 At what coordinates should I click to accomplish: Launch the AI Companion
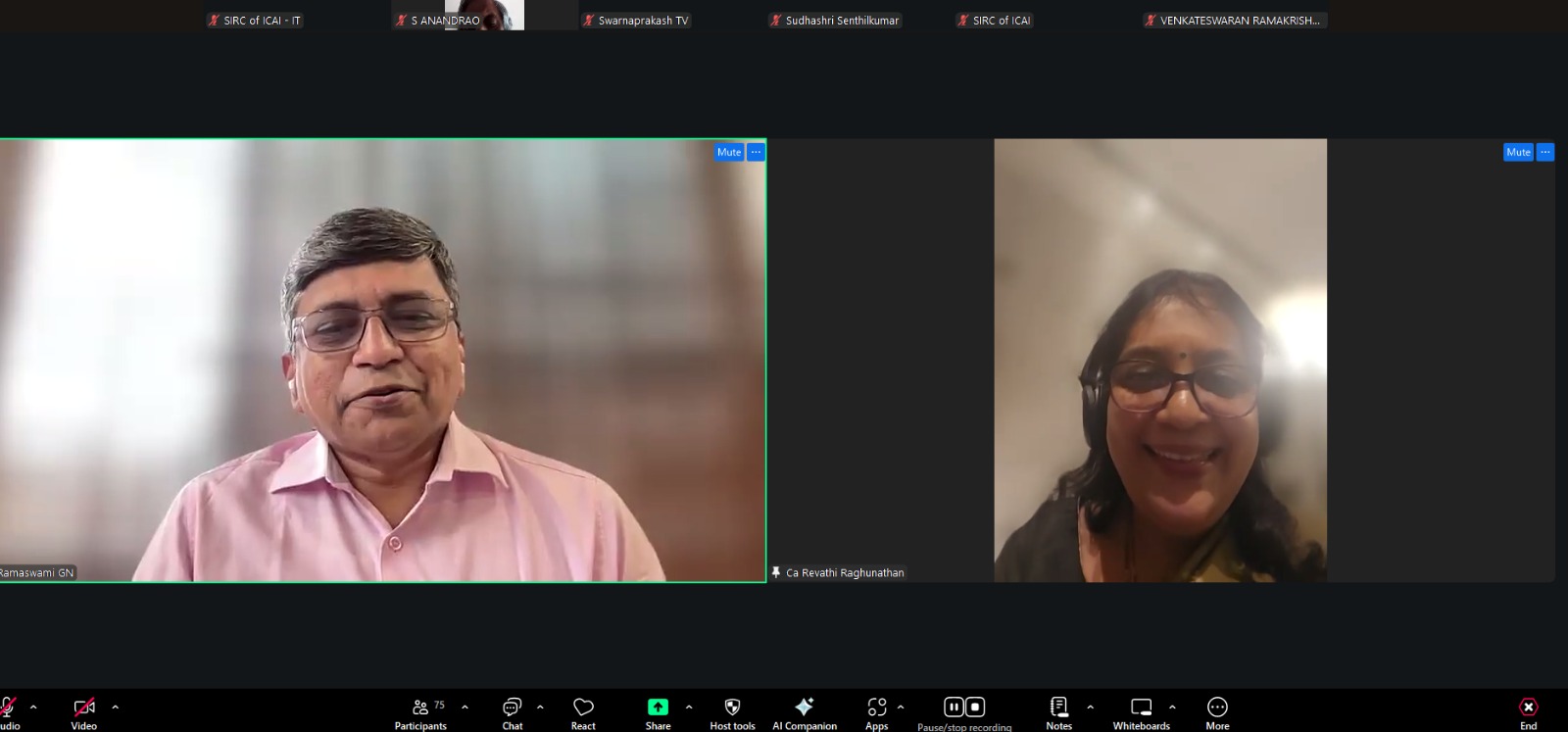tap(804, 711)
